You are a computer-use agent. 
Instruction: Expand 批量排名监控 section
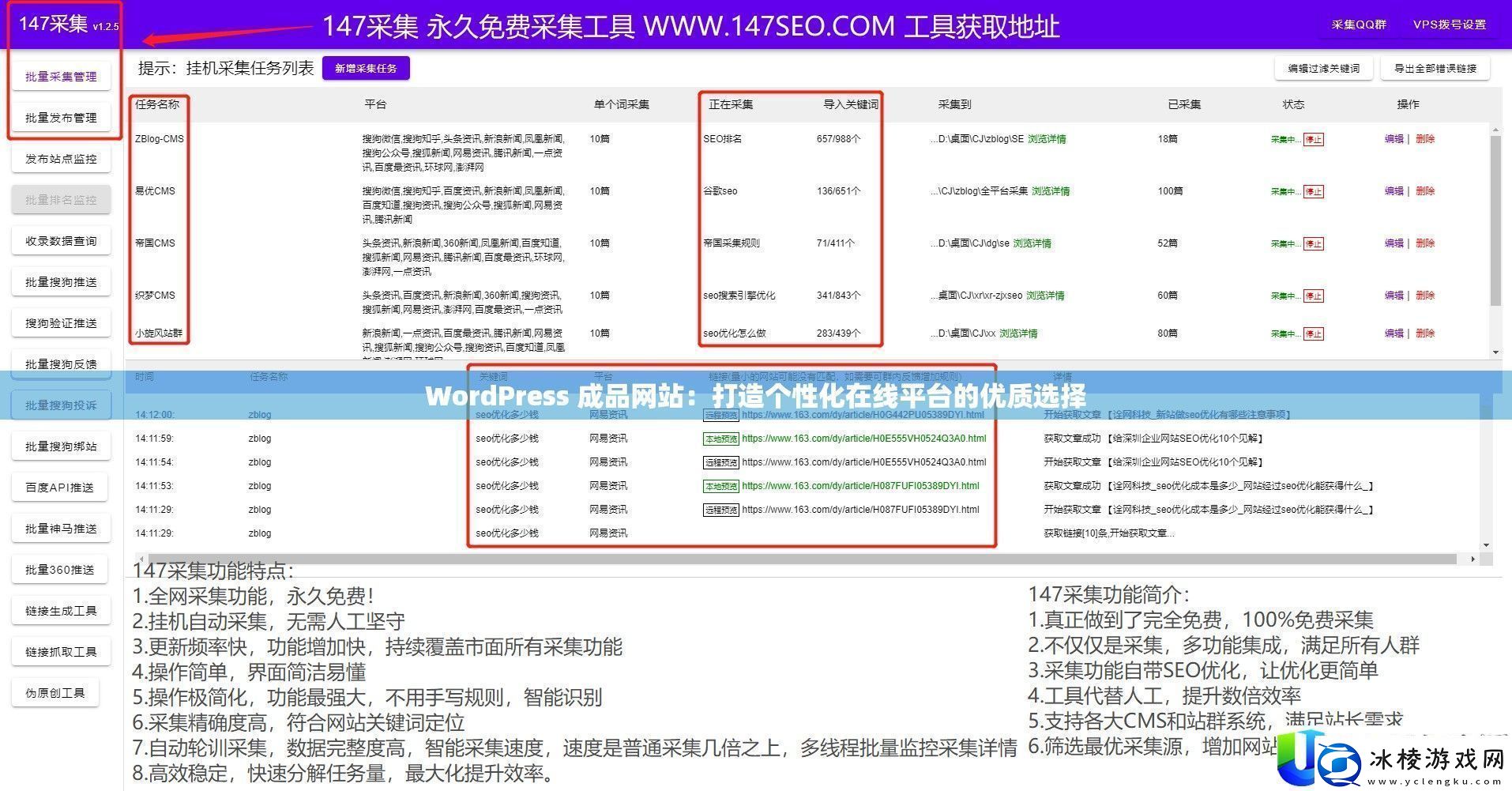[61, 199]
